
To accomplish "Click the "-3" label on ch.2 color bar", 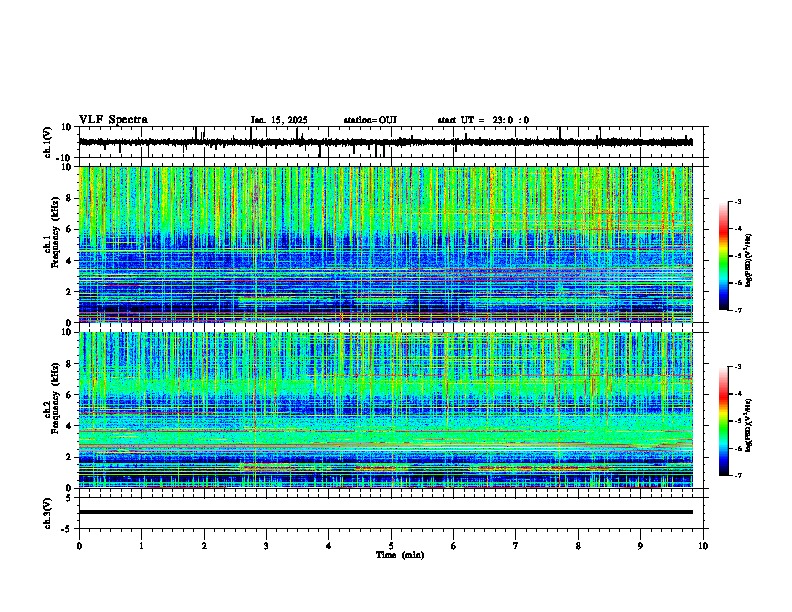I will click(x=737, y=367).
